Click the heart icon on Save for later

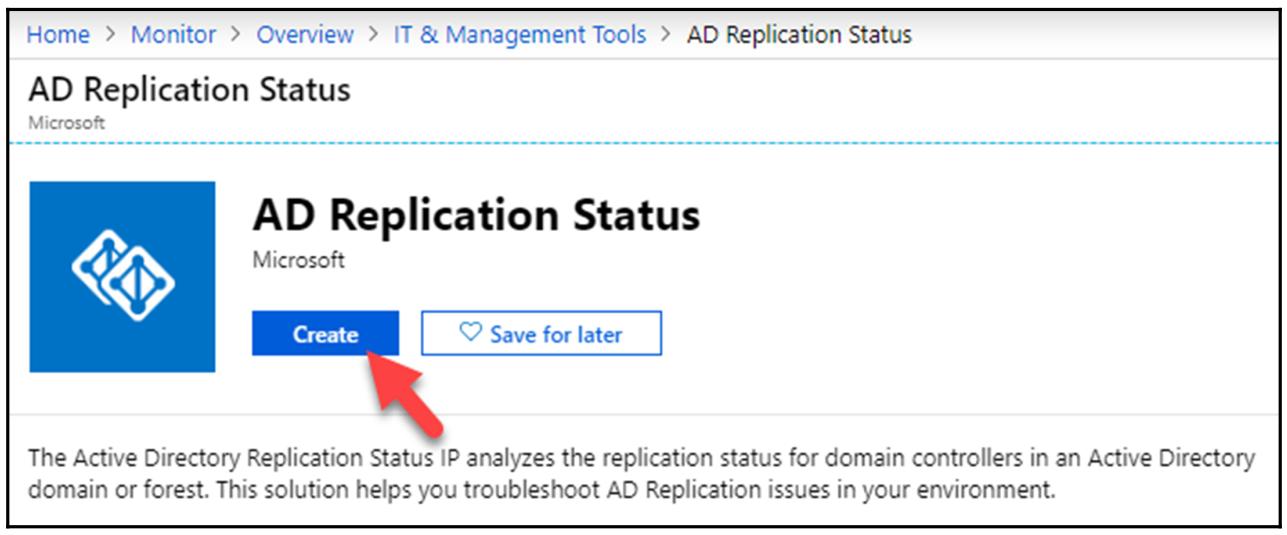pos(470,333)
